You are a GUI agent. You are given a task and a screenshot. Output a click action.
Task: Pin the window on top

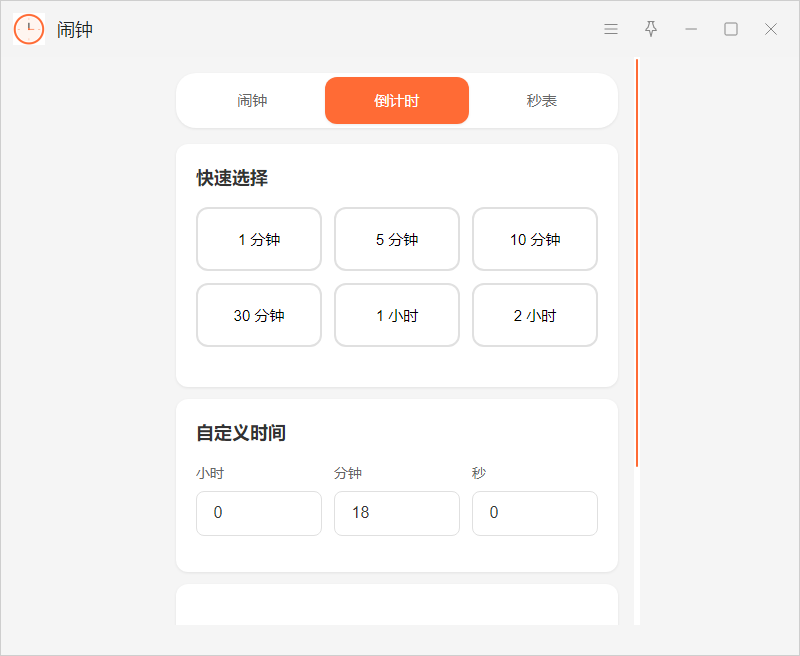click(x=651, y=29)
